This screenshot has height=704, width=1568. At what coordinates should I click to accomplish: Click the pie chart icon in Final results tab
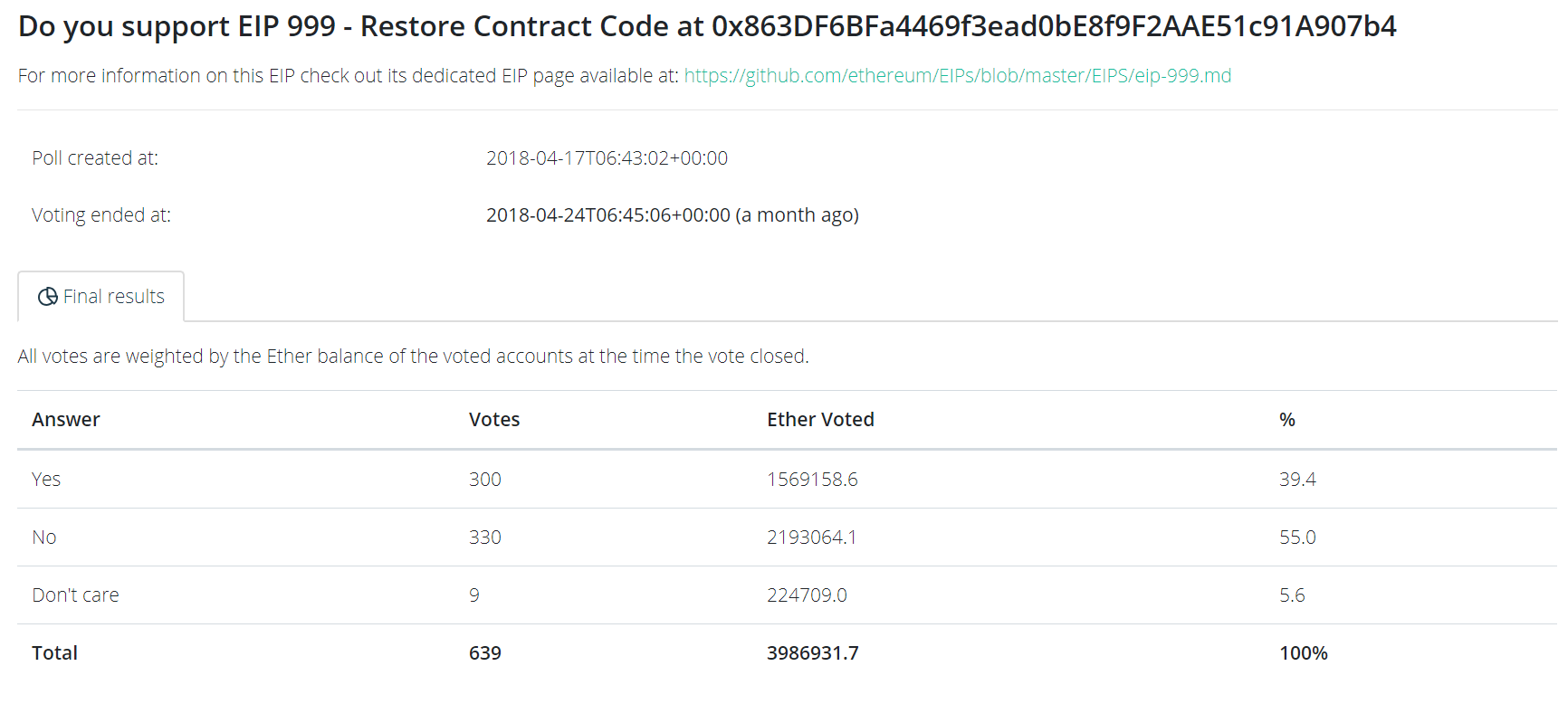[48, 297]
